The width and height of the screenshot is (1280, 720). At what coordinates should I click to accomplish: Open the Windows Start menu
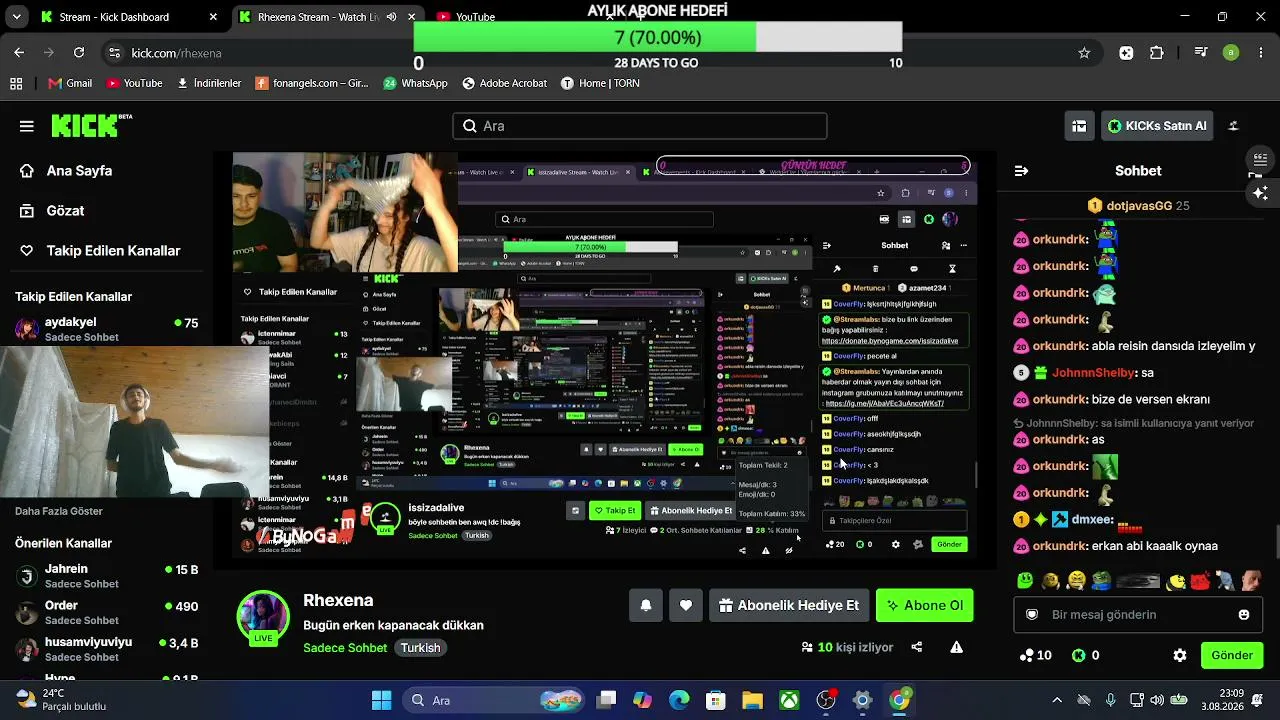[x=381, y=700]
